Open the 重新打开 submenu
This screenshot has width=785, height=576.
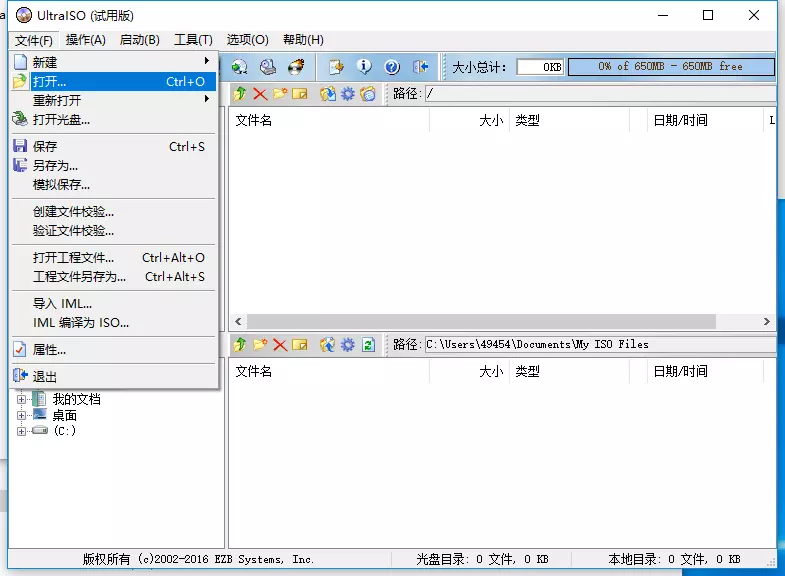pyautogui.click(x=114, y=100)
